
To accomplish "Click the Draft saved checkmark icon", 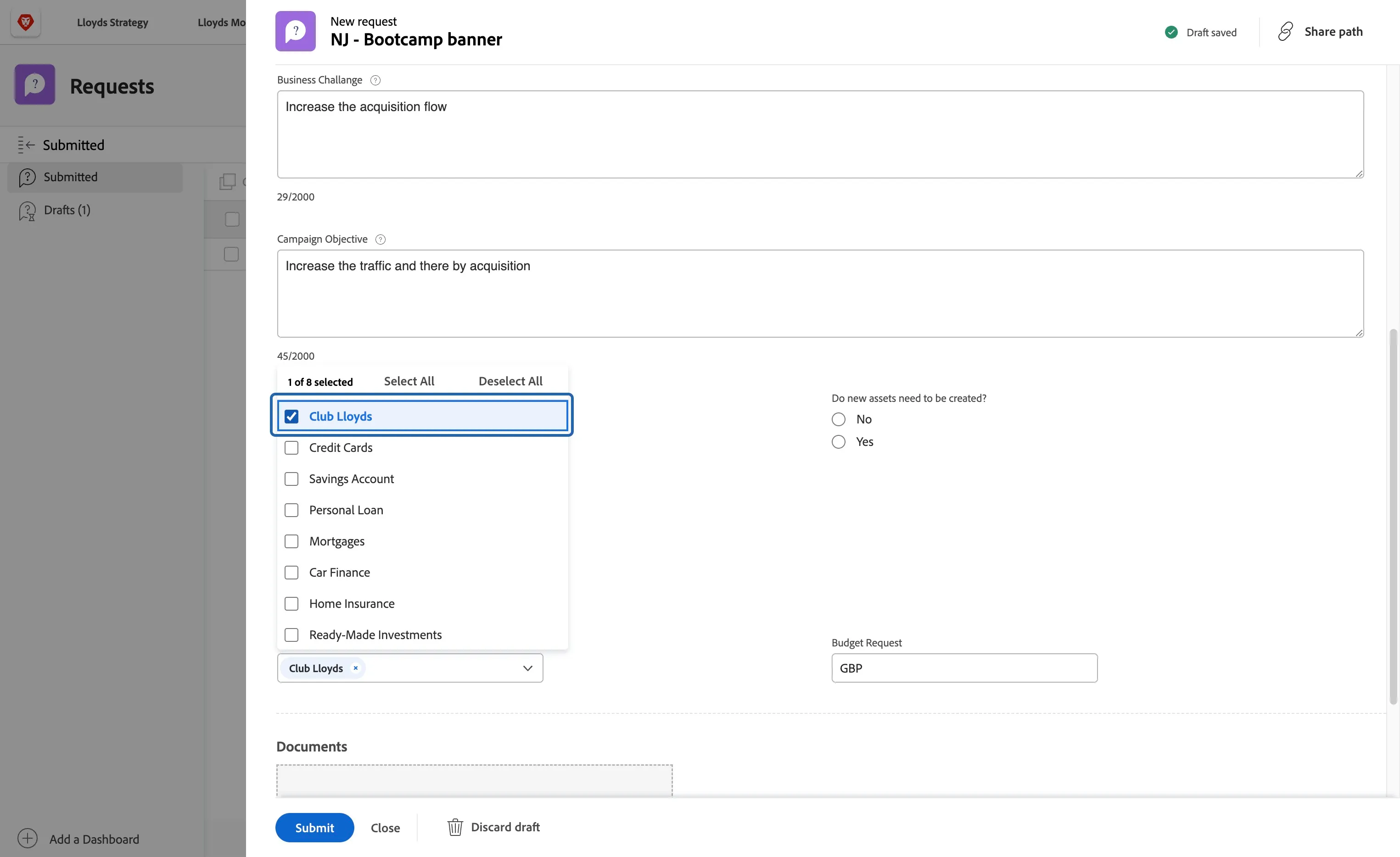I will (x=1171, y=33).
